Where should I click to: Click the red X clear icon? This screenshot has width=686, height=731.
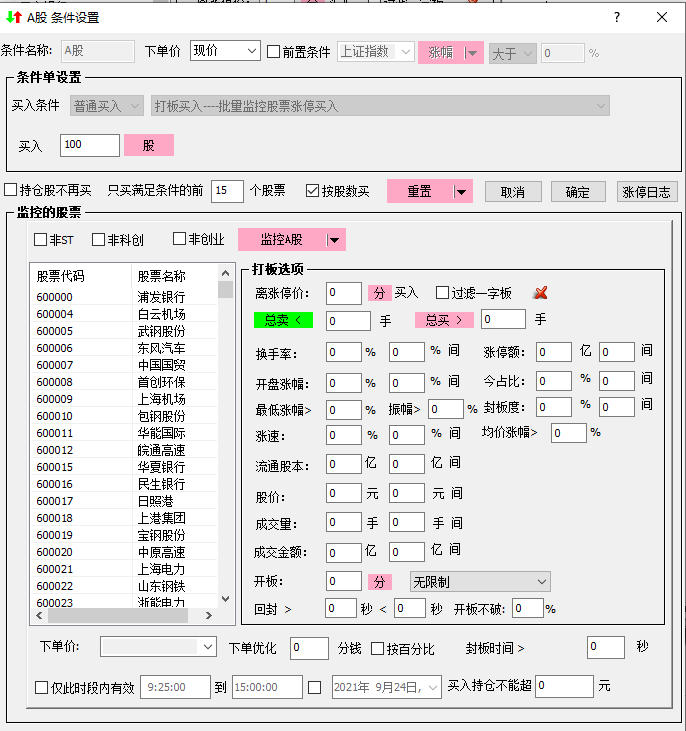(541, 293)
